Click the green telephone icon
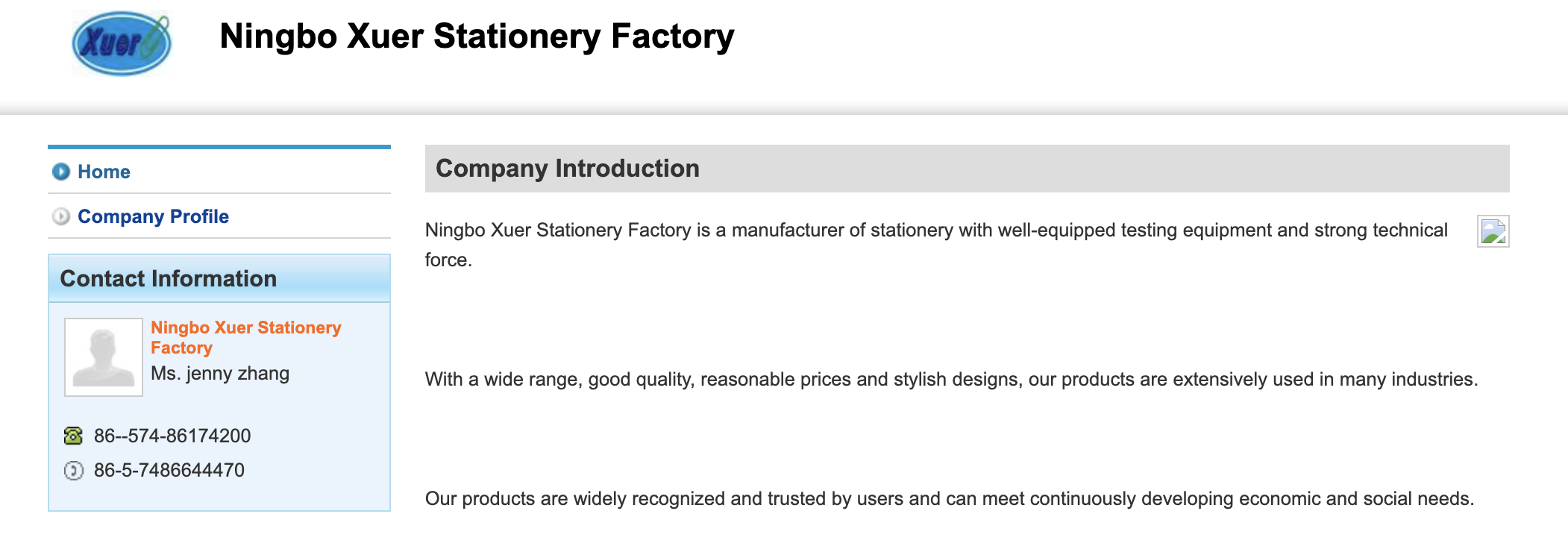The width and height of the screenshot is (1568, 552). [x=73, y=436]
